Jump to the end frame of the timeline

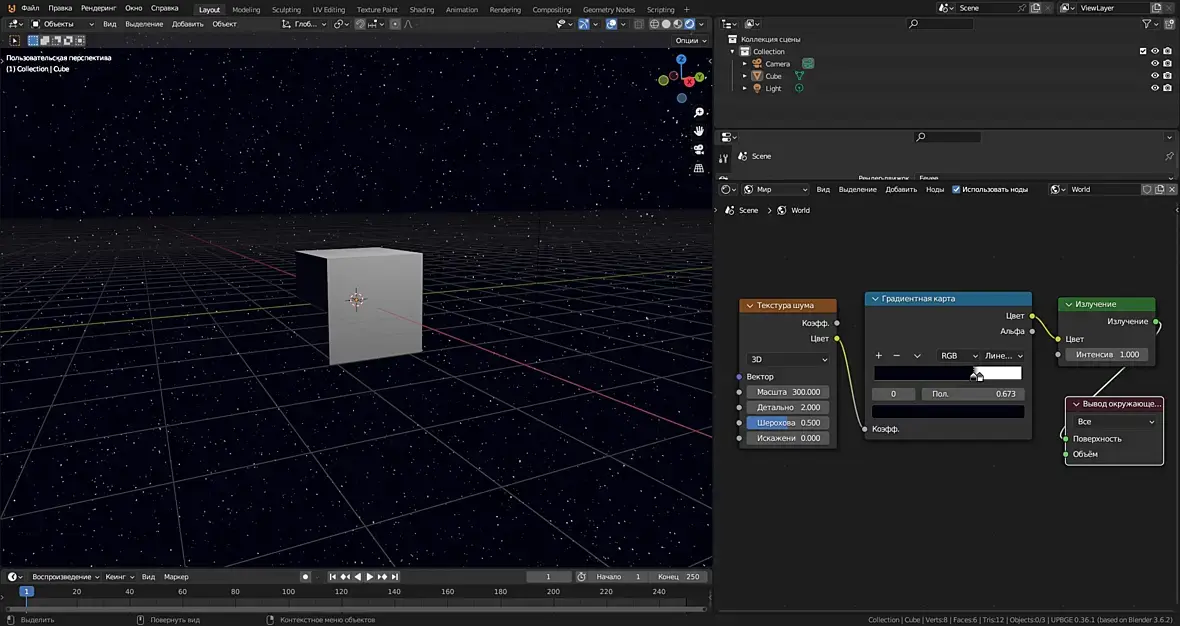(396, 577)
